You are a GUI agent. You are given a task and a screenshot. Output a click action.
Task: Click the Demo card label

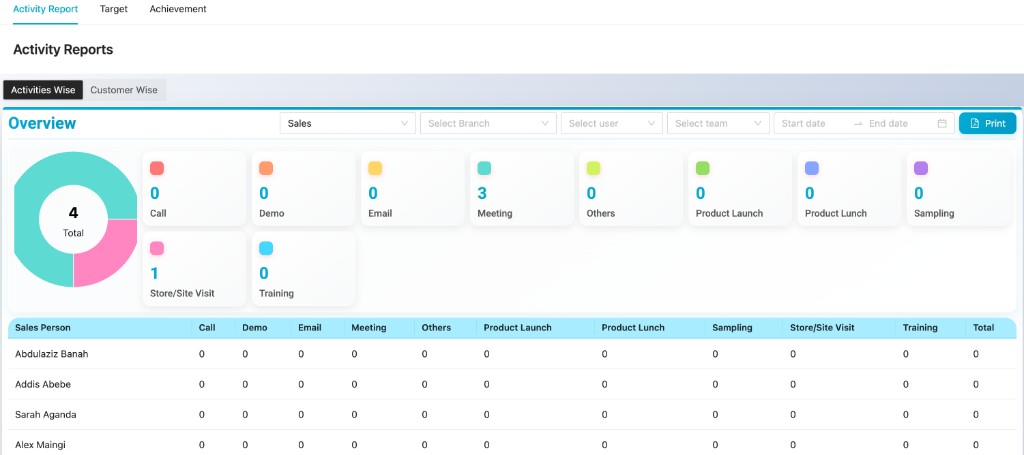272,213
